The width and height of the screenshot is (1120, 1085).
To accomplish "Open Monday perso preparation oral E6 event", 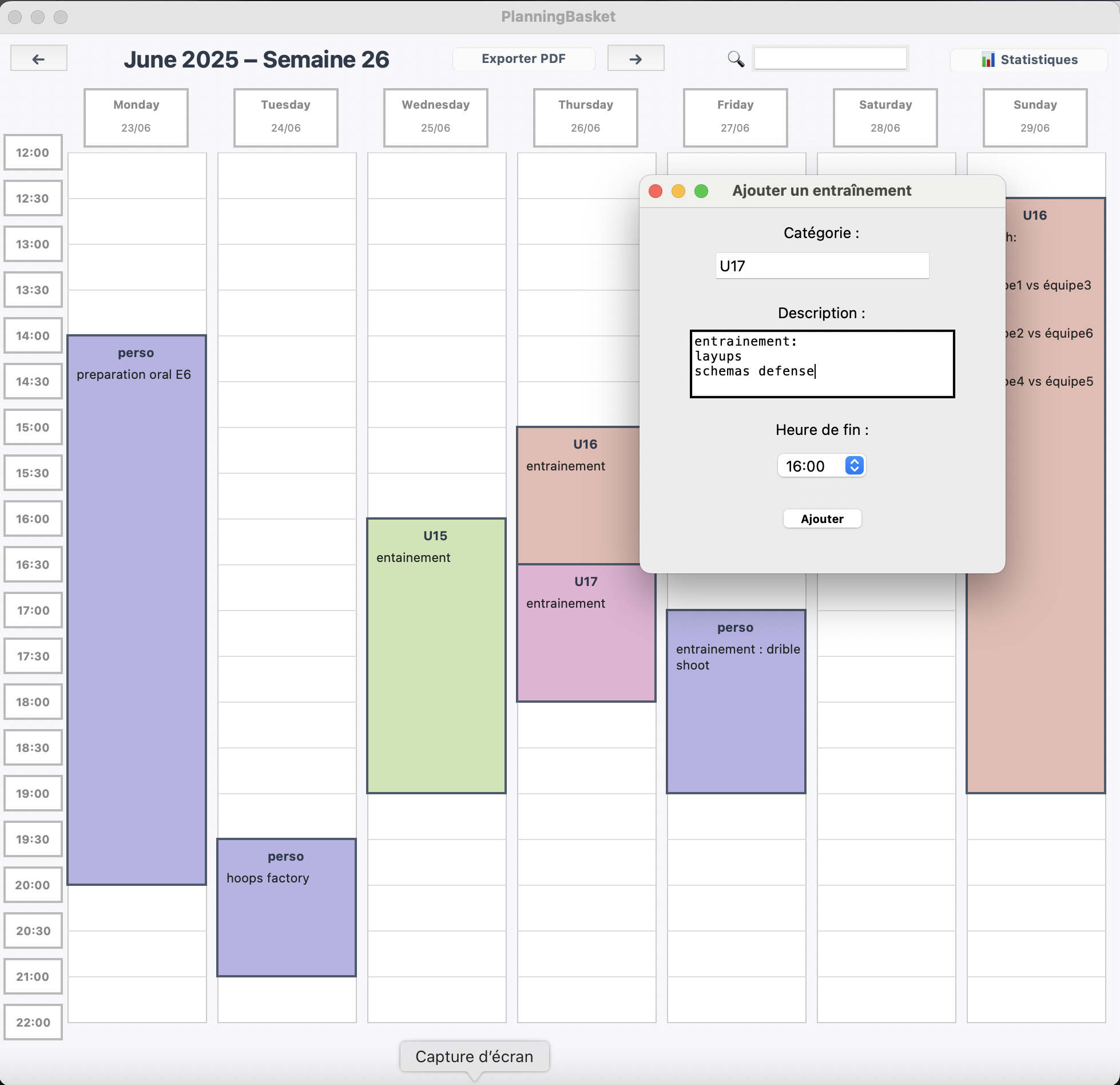I will pos(137,610).
